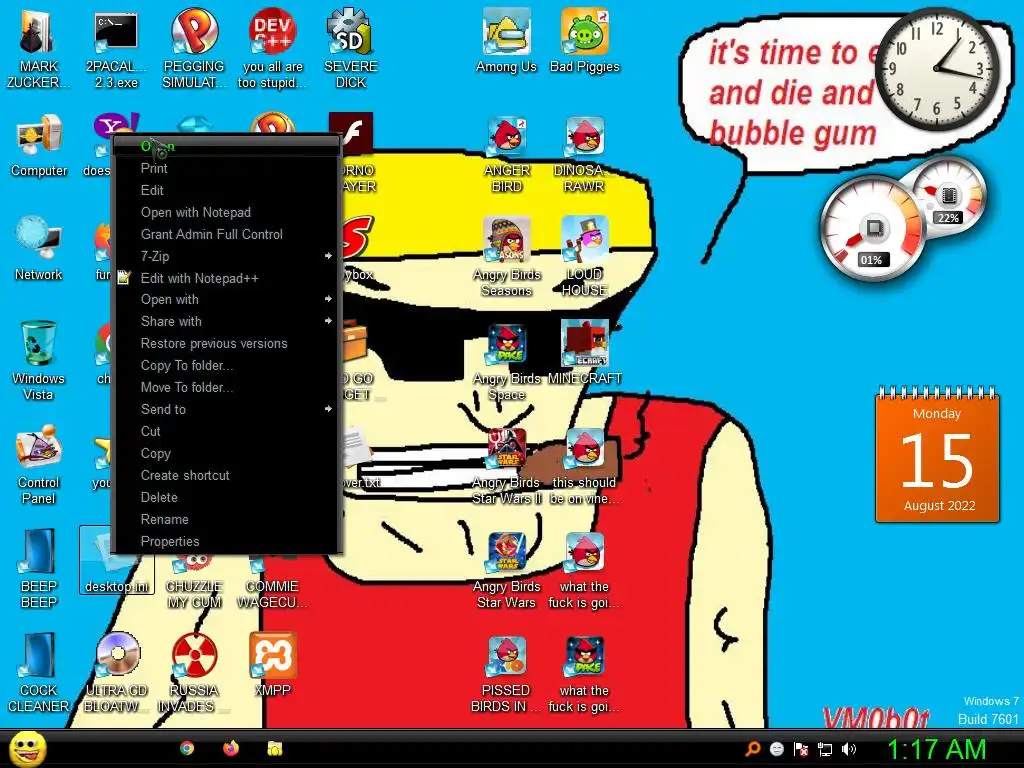This screenshot has width=1024, height=768.
Task: Open the LOUD HOUSE shortcut
Action: click(584, 257)
